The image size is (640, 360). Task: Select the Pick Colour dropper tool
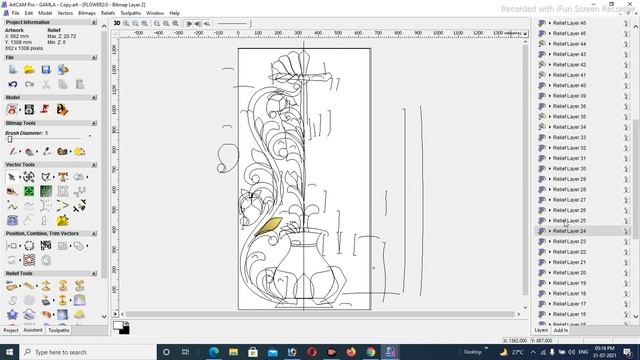(47, 151)
